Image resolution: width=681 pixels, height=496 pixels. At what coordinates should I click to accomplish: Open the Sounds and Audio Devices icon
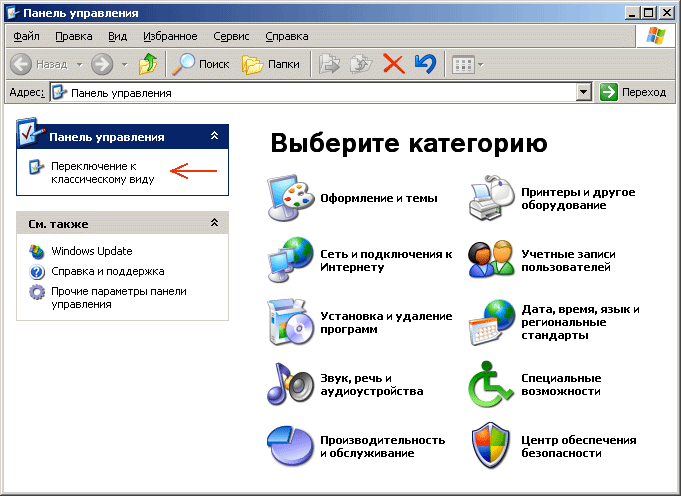point(291,384)
